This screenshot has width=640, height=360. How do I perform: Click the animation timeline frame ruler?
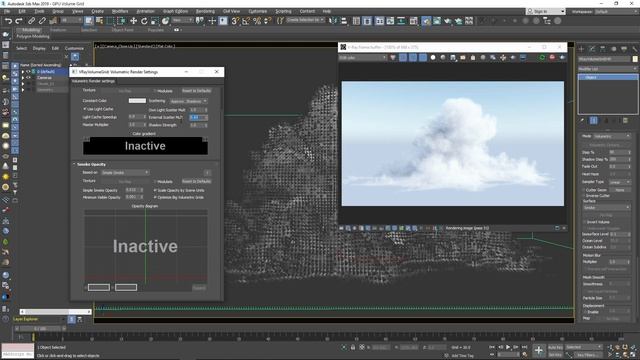(x=327, y=337)
